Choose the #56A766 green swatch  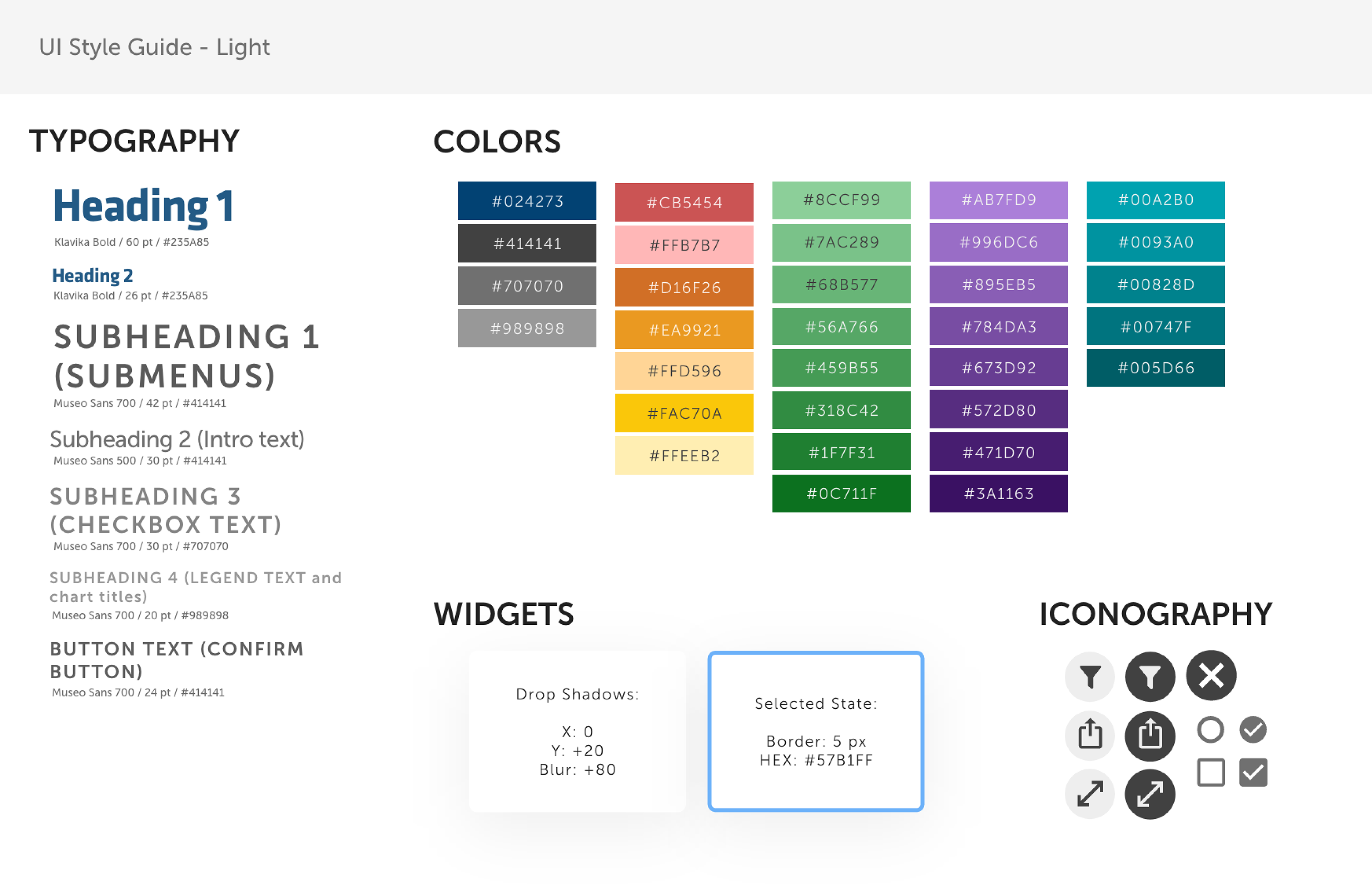pos(842,326)
